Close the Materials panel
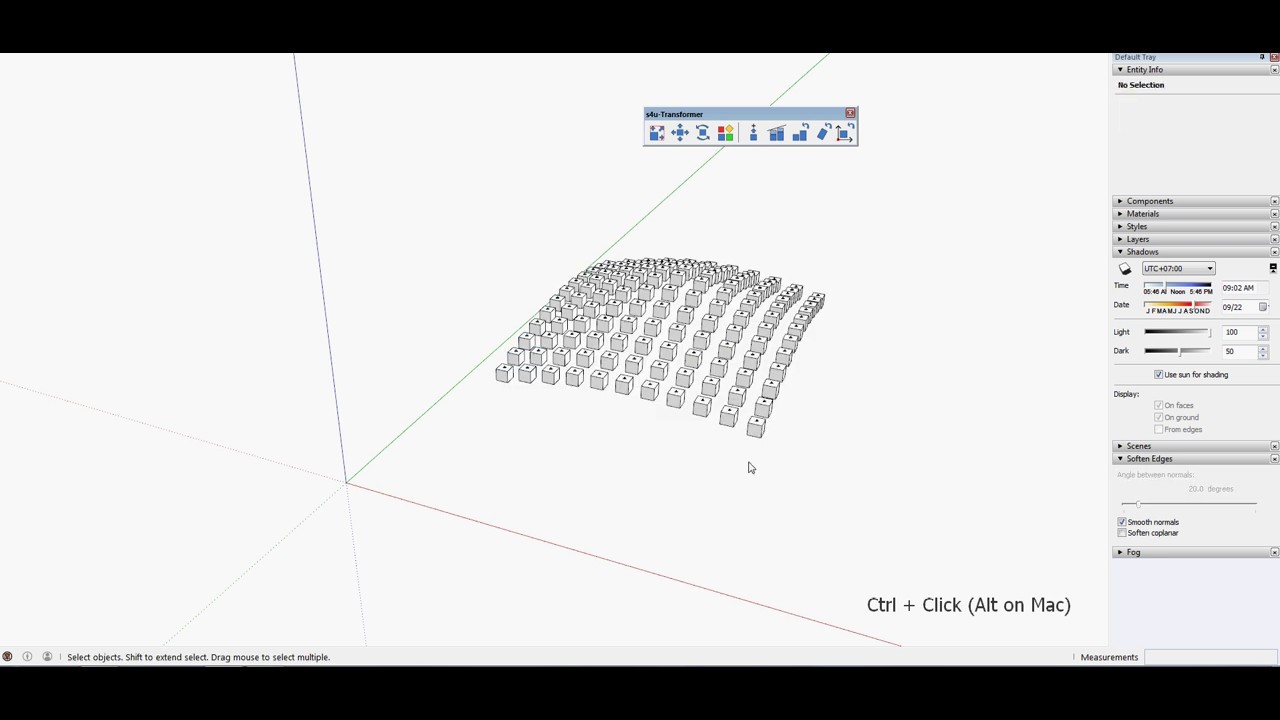 pyautogui.click(x=1274, y=214)
